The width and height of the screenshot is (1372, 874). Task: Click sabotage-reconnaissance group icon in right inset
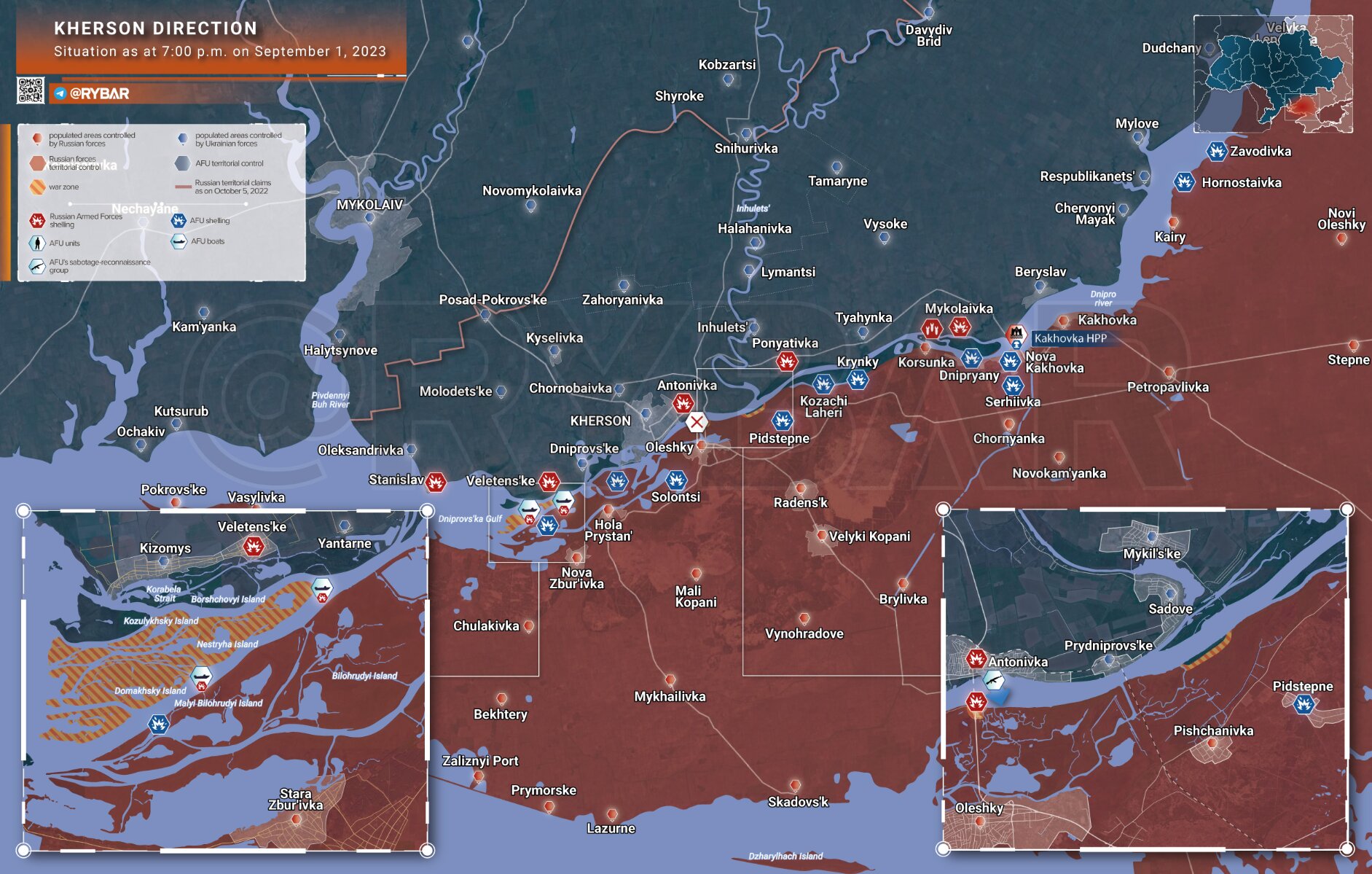pyautogui.click(x=994, y=681)
